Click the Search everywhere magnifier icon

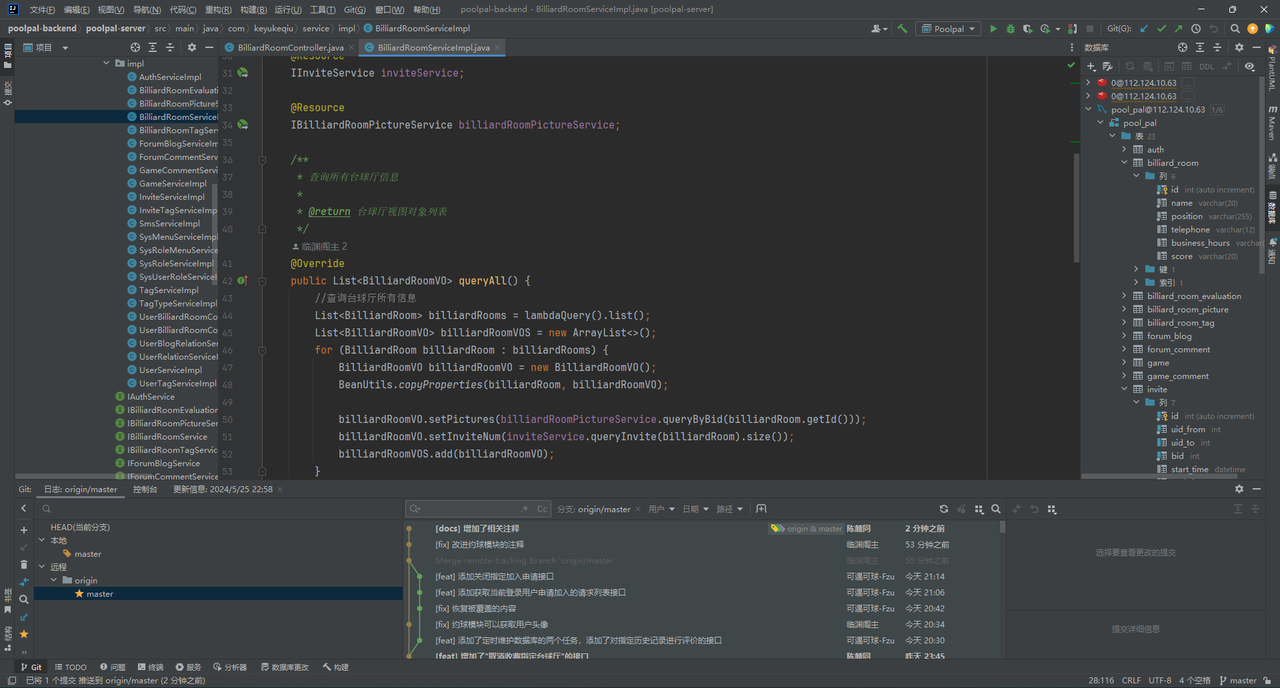point(1236,29)
